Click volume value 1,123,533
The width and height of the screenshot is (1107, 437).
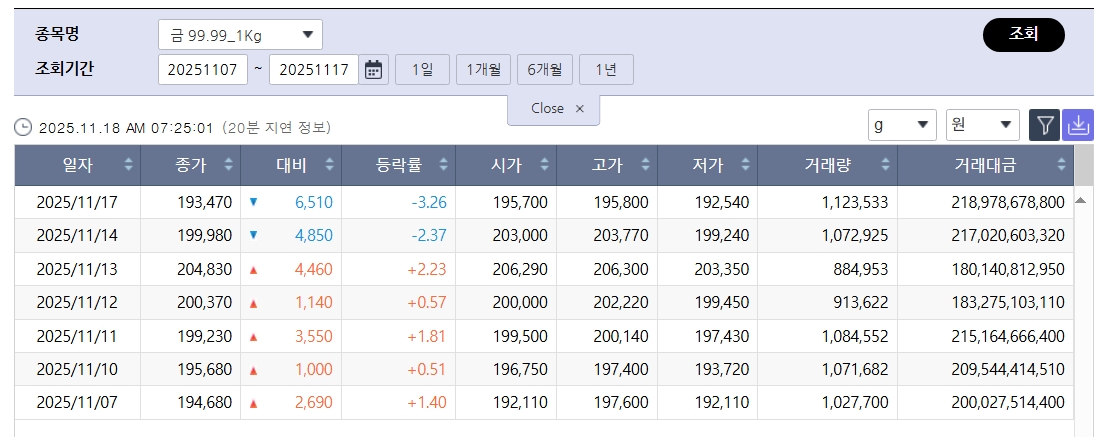click(855, 203)
